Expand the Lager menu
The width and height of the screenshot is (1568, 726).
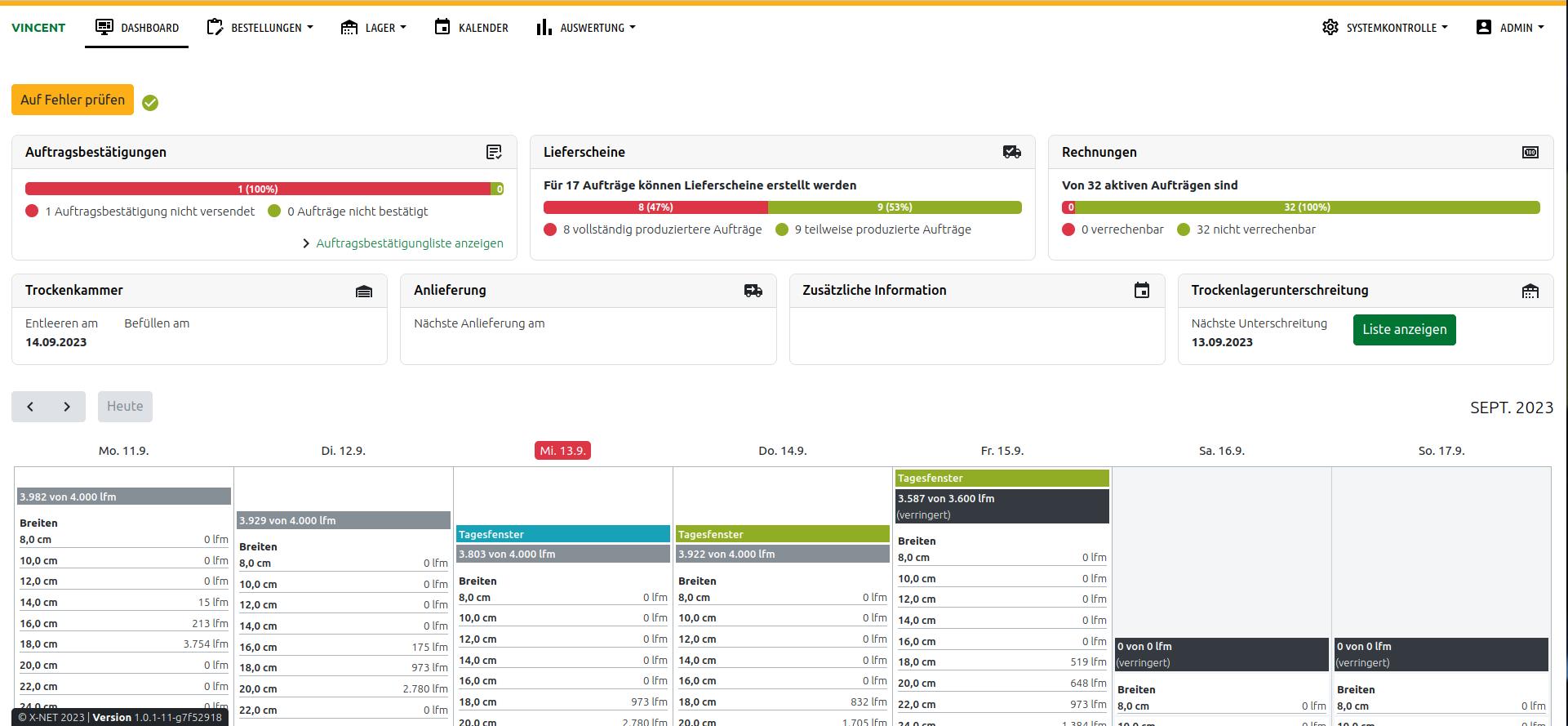(x=373, y=28)
